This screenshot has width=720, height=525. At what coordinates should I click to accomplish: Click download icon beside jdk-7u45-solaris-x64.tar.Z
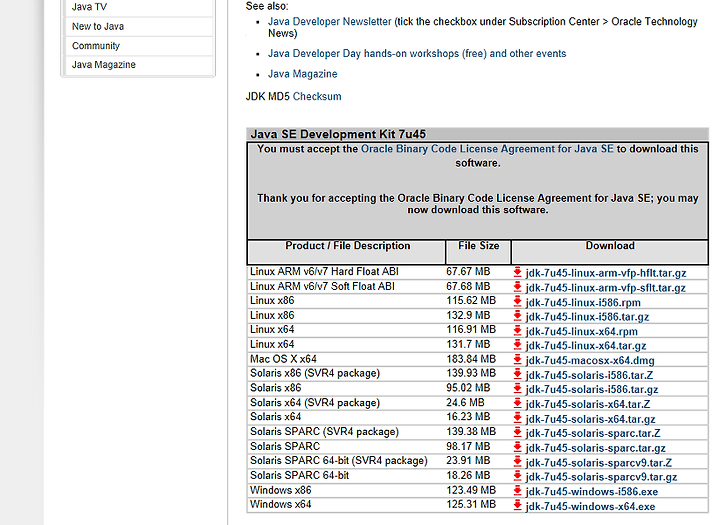518,404
